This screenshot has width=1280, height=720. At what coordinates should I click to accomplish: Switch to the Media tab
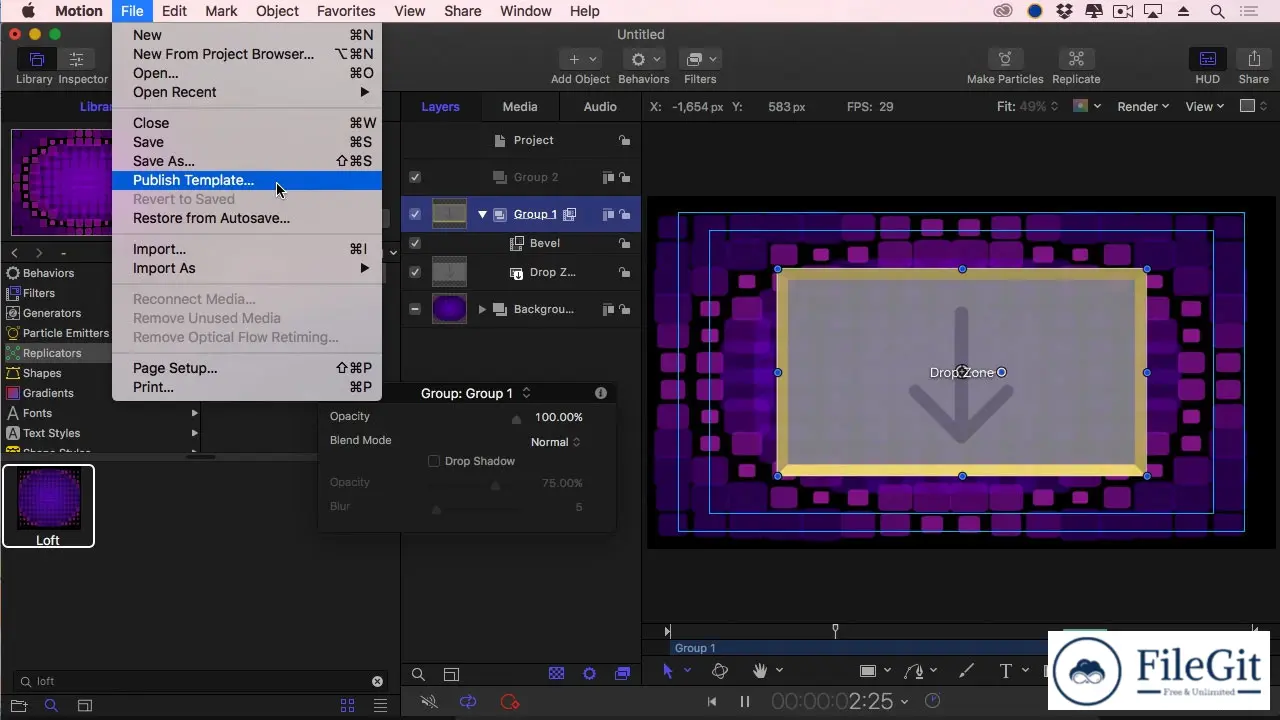click(520, 106)
